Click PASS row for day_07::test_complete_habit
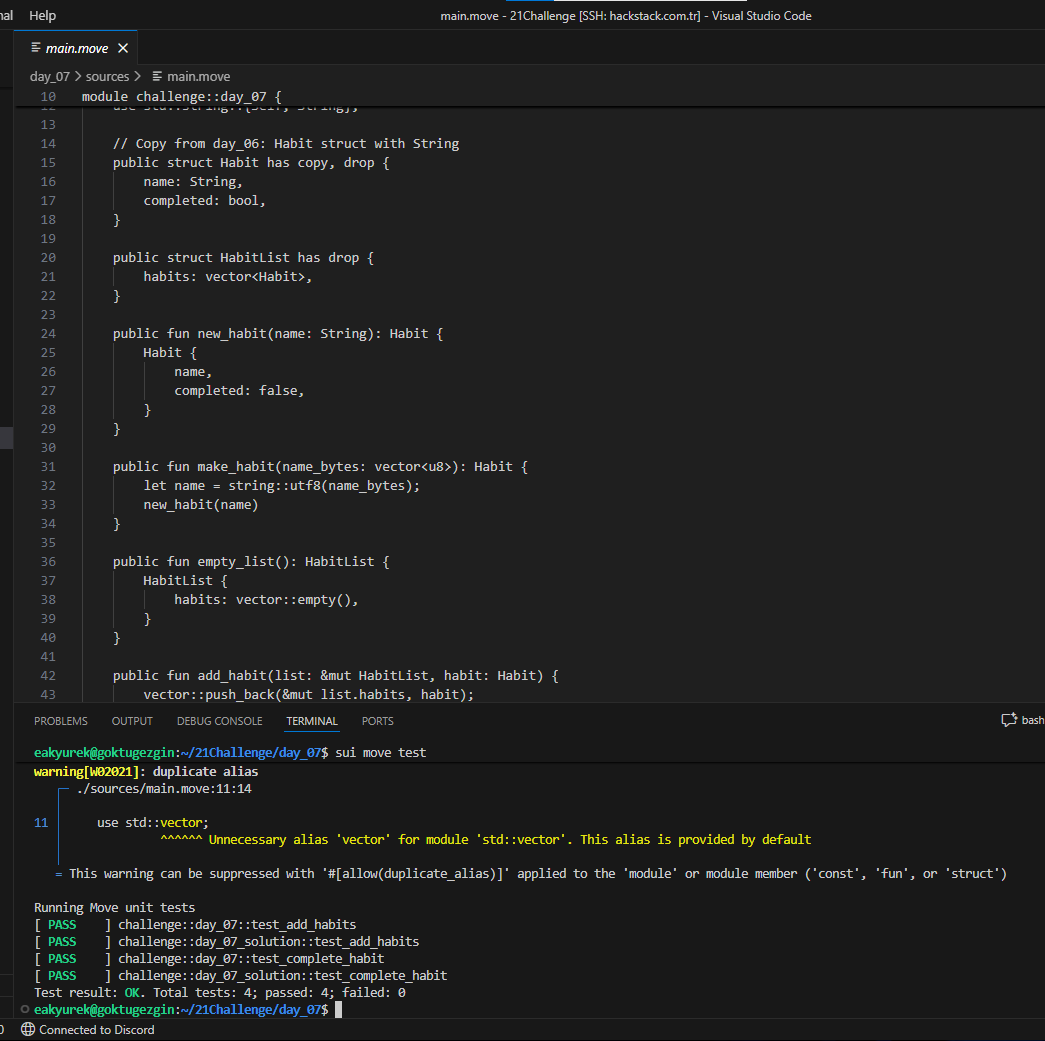1045x1041 pixels. (209, 959)
